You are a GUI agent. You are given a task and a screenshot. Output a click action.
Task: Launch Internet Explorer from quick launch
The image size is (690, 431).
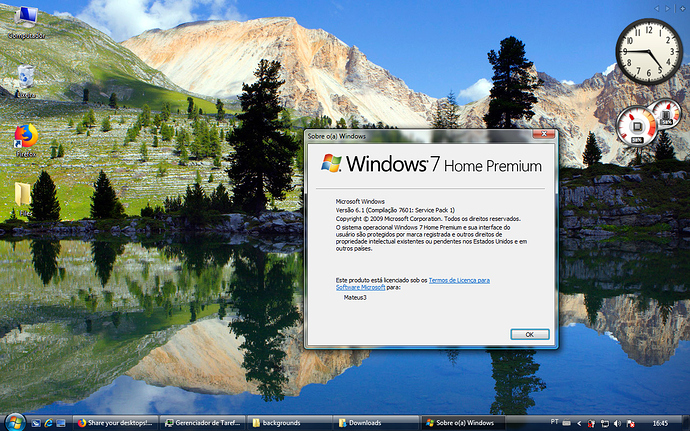point(48,423)
